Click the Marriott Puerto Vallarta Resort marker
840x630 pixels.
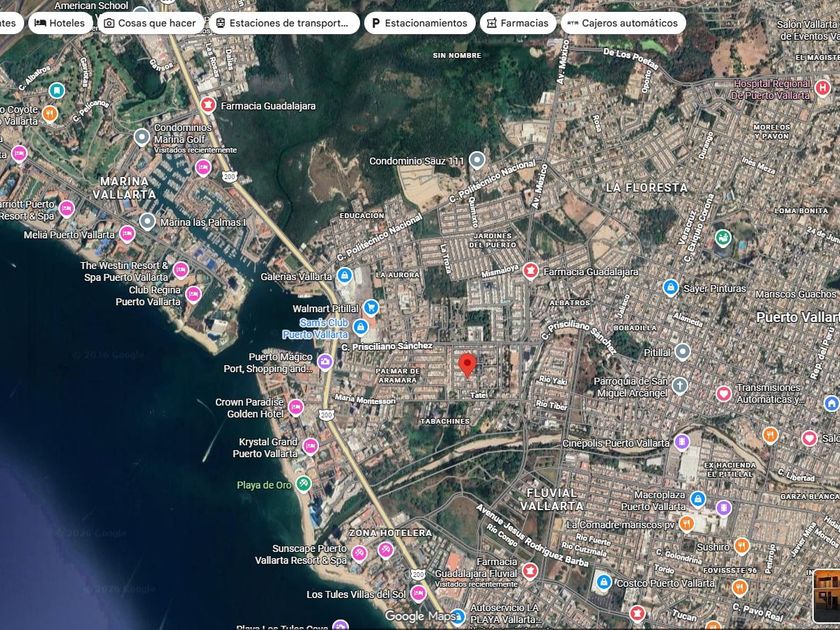(x=66, y=208)
